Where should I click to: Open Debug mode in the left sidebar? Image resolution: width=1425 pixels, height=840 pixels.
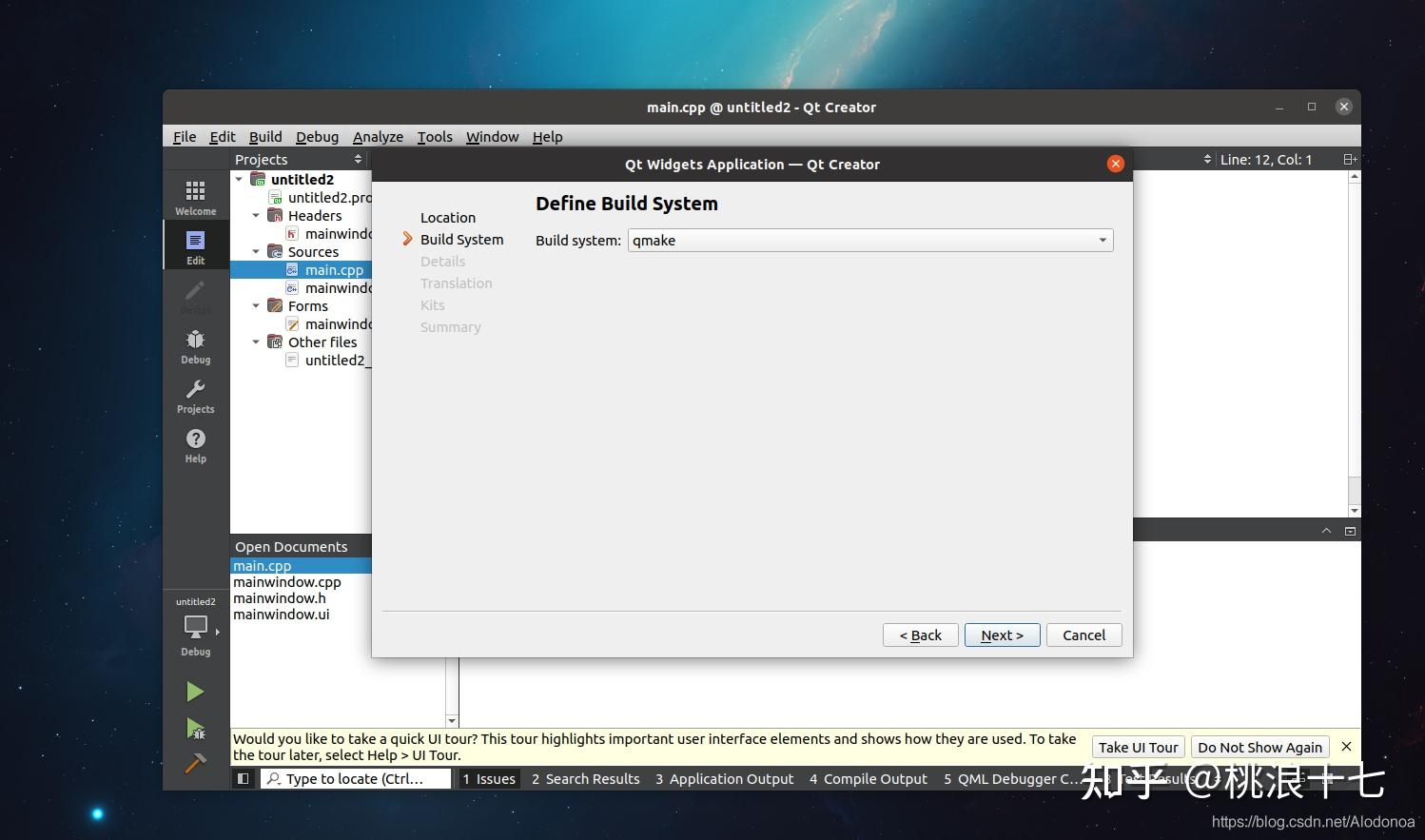coord(195,344)
